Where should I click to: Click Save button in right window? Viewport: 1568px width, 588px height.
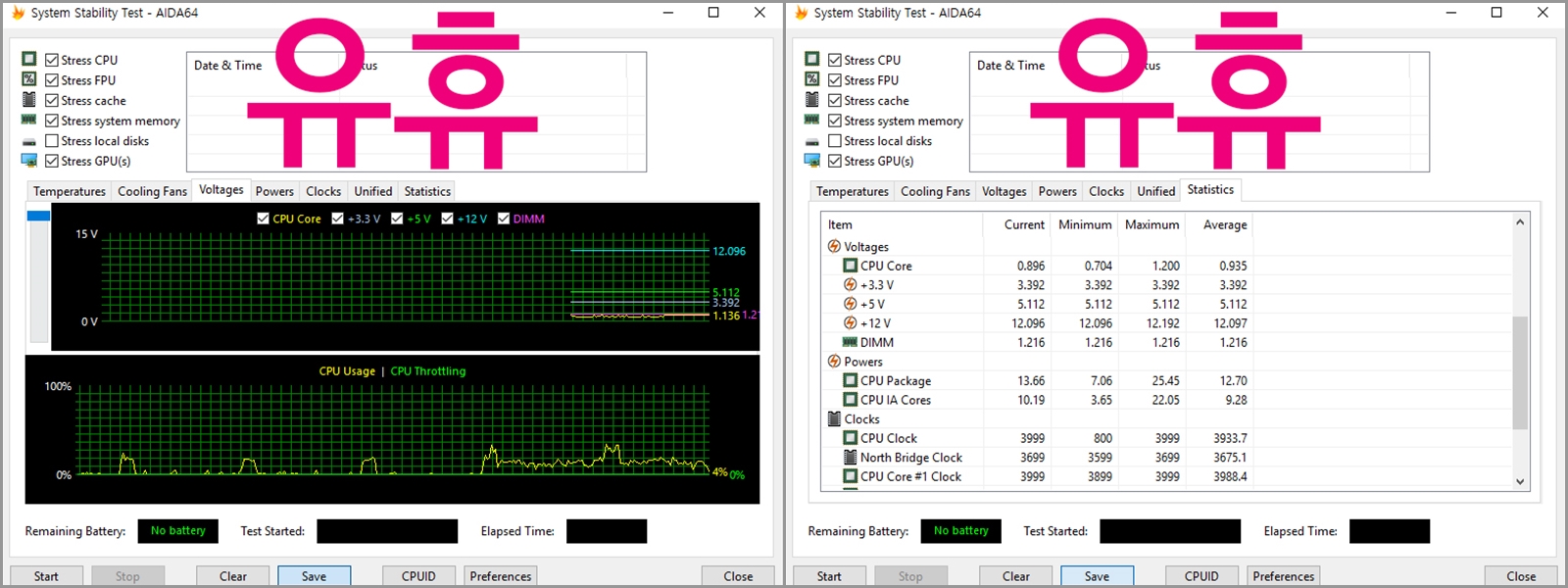[1097, 576]
